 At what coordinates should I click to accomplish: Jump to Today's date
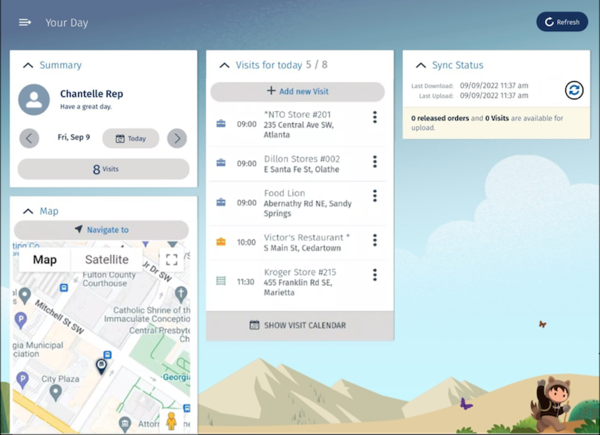131,138
